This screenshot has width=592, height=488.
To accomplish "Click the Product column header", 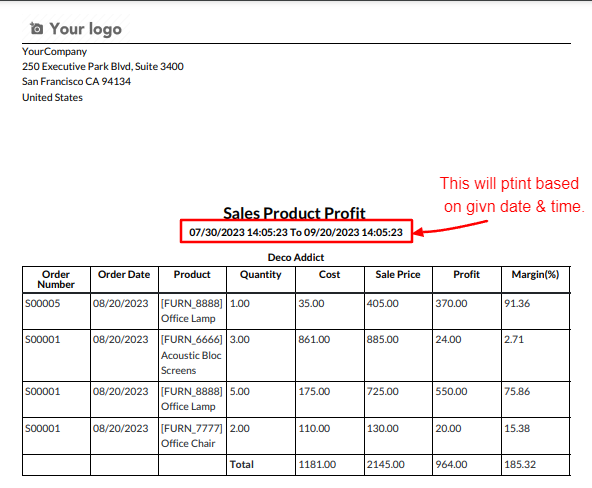I will (x=192, y=274).
